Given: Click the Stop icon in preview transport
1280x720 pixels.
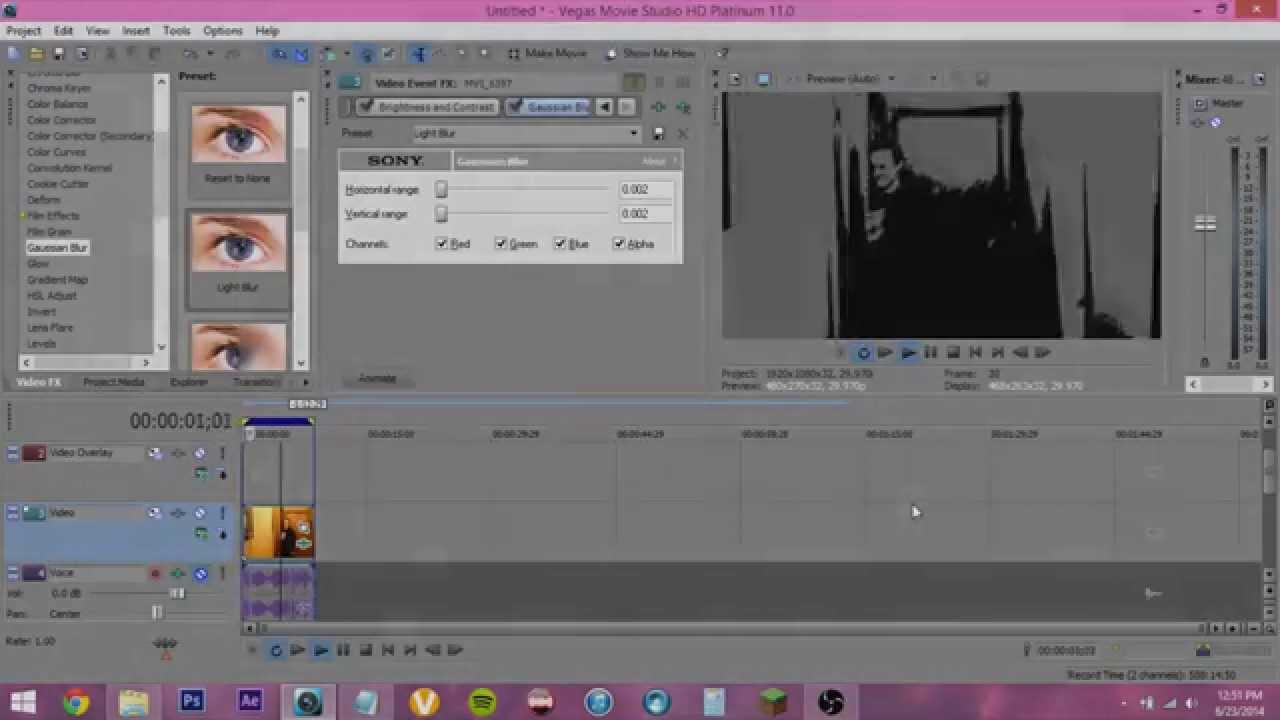Looking at the screenshot, I should [x=953, y=353].
